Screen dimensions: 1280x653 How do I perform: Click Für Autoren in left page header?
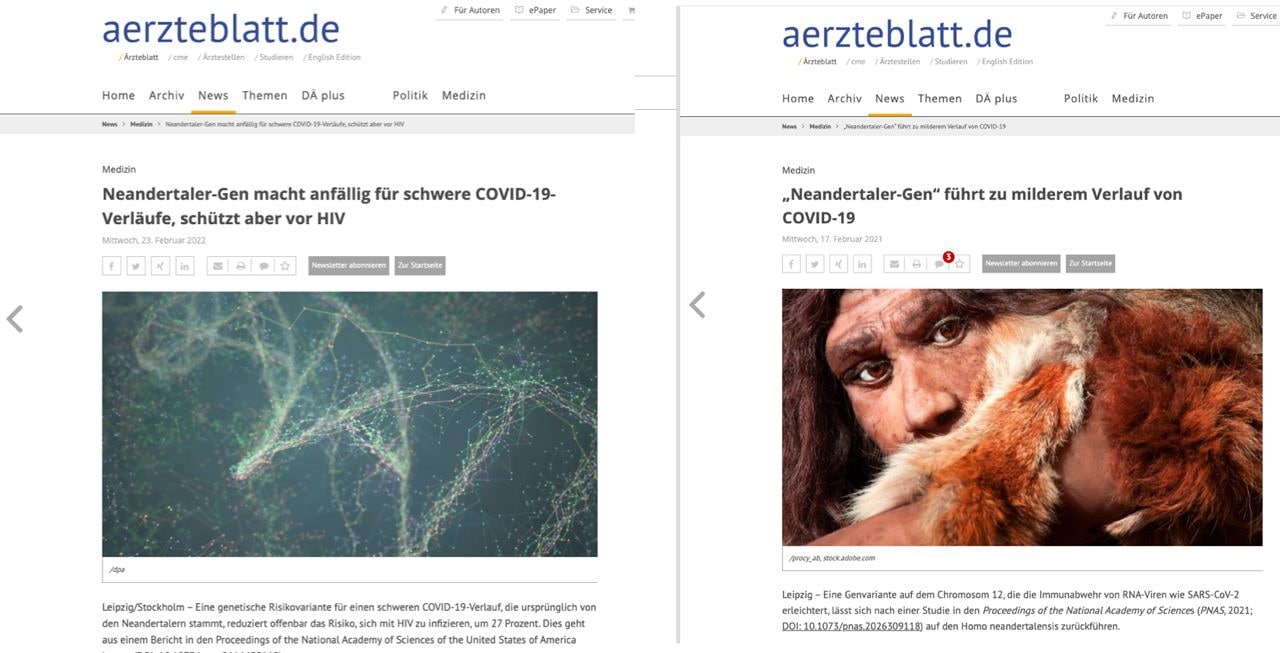[469, 11]
